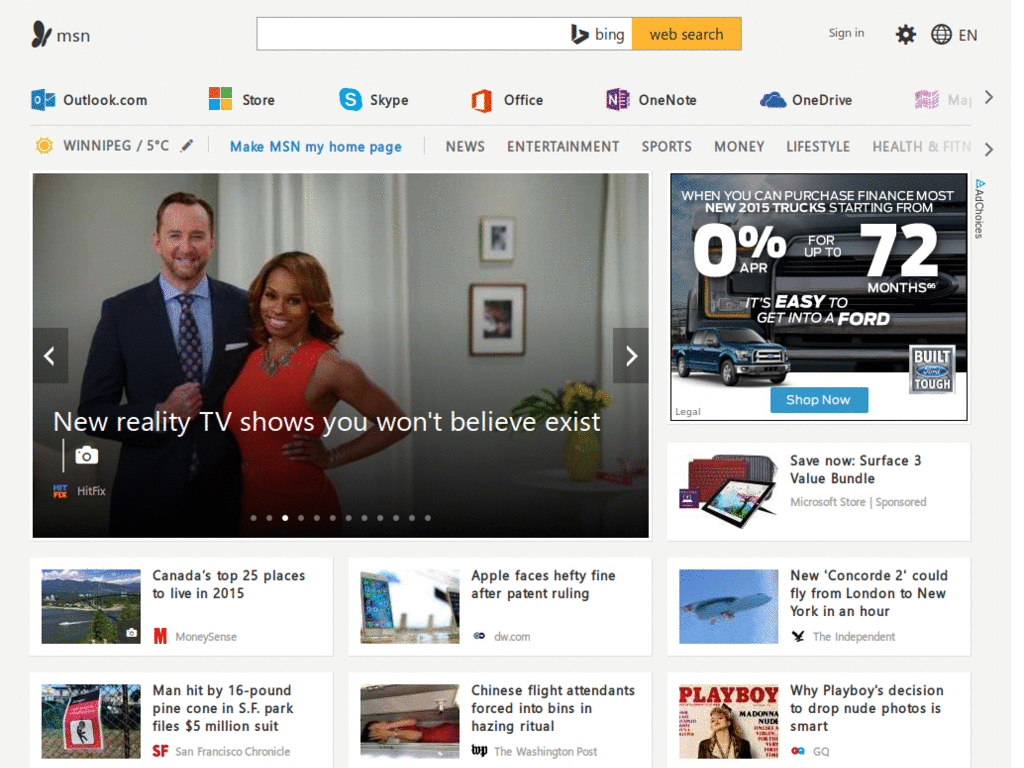Click the Surface tablet thumbnail

point(728,491)
